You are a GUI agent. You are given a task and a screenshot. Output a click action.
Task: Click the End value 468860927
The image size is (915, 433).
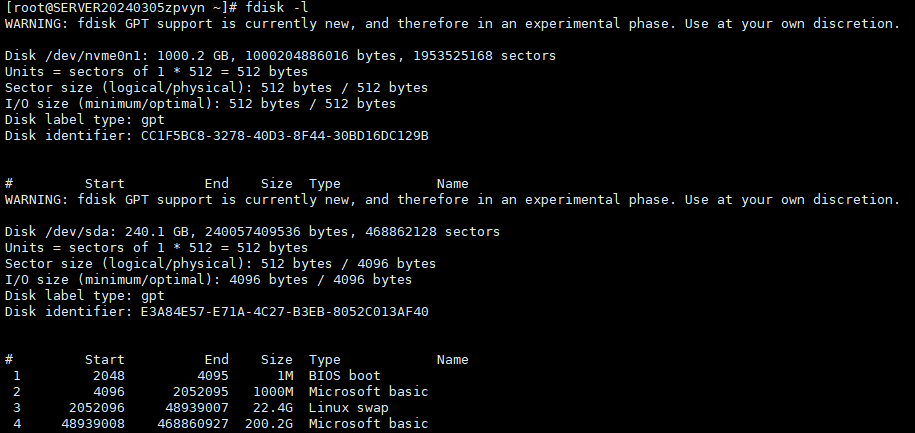click(x=193, y=424)
